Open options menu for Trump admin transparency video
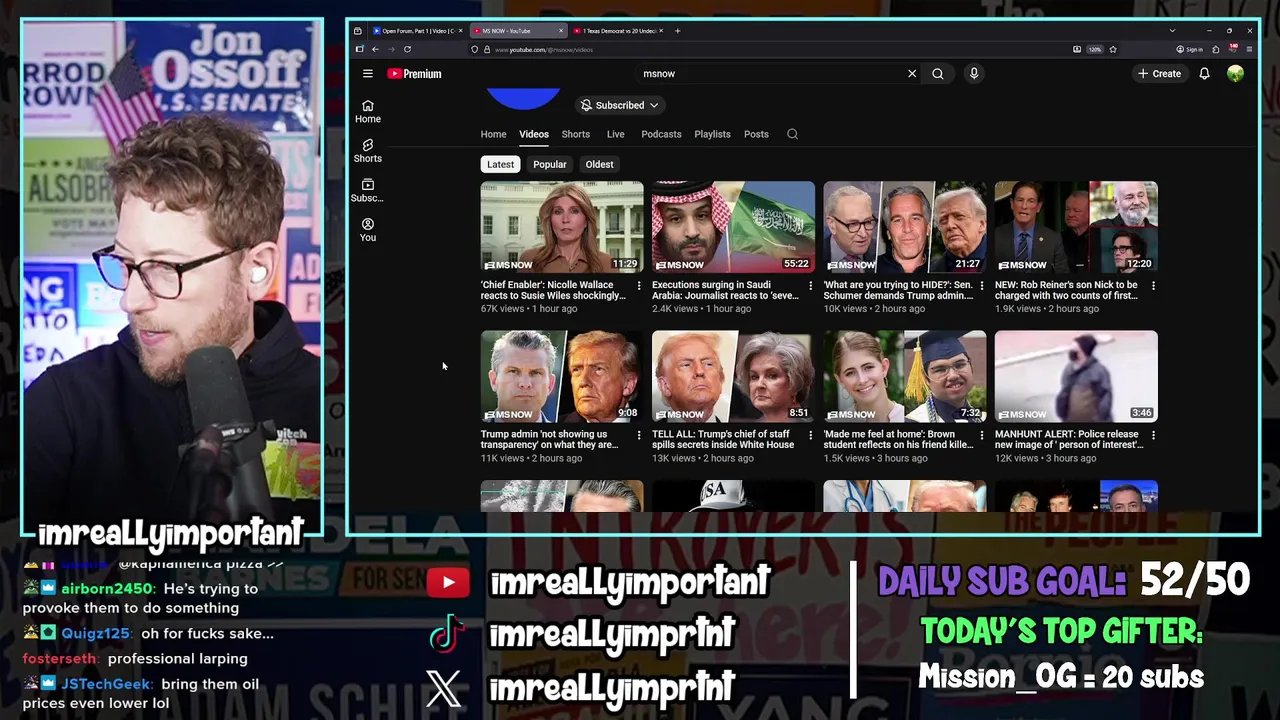 point(639,435)
